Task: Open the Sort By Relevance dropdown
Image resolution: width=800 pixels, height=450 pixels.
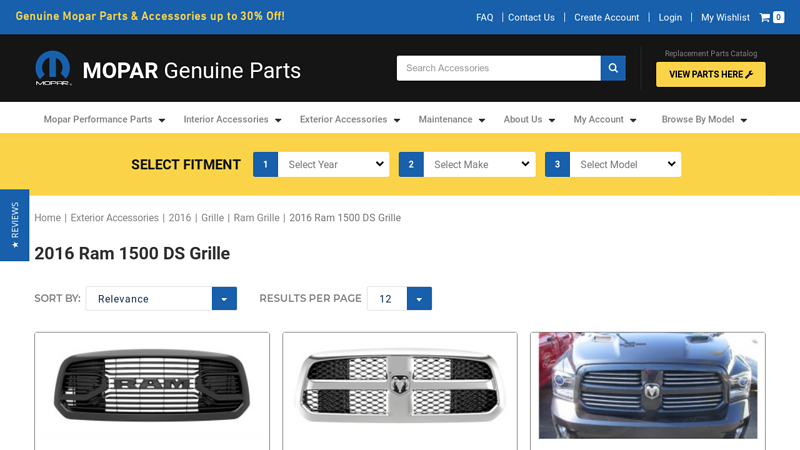Action: [x=161, y=298]
